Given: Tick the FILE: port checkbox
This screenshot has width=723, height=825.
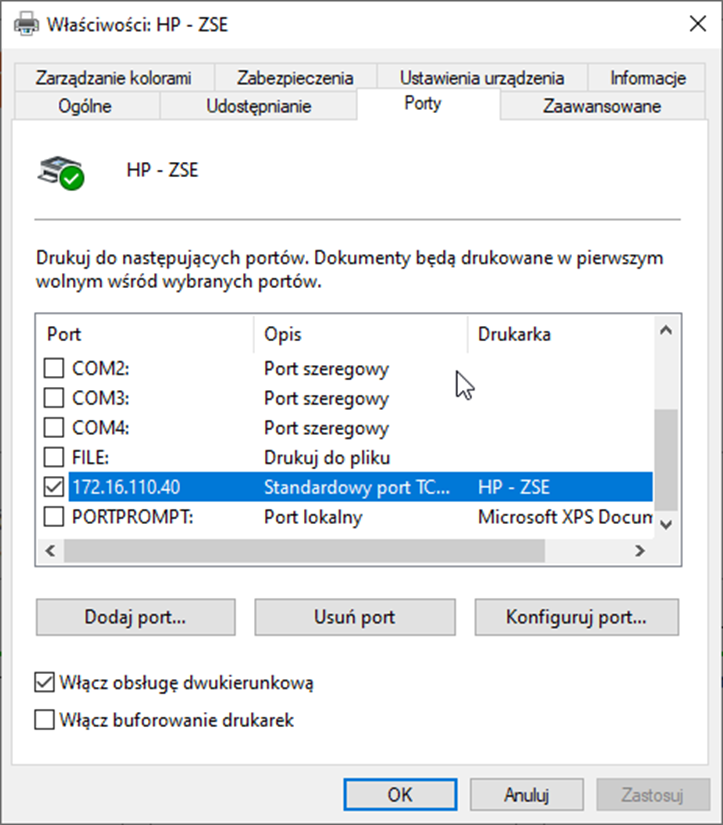Looking at the screenshot, I should tap(53, 458).
